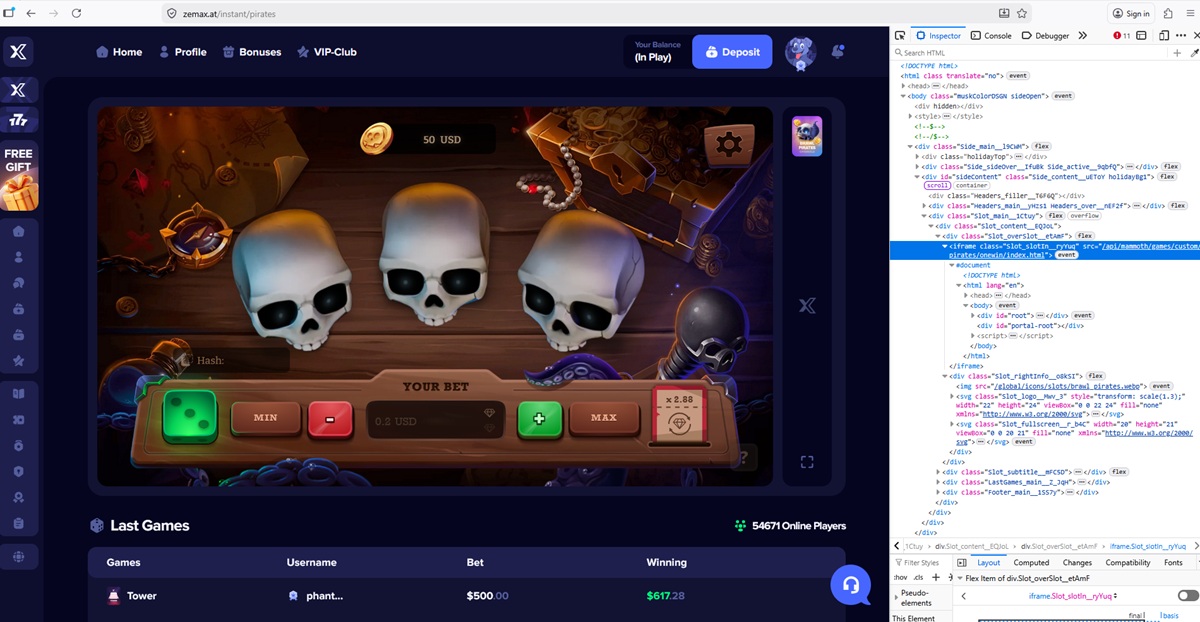Expand the Slot_subtitle div node
This screenshot has height=622, width=1200.
pos(939,471)
